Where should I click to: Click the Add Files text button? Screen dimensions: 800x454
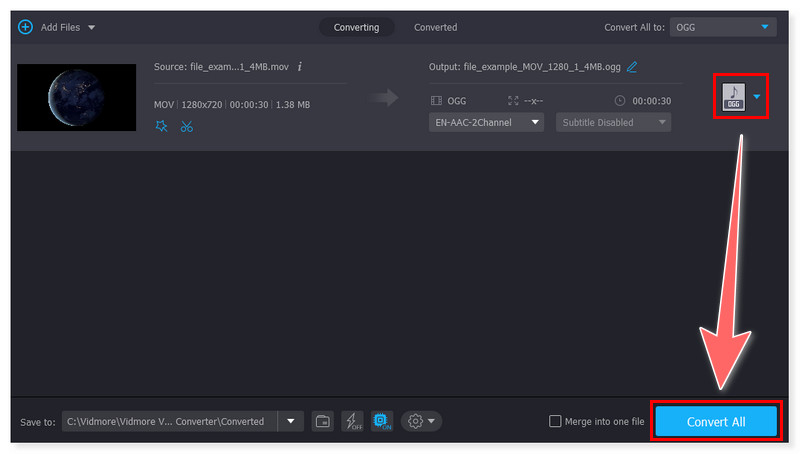pos(62,27)
